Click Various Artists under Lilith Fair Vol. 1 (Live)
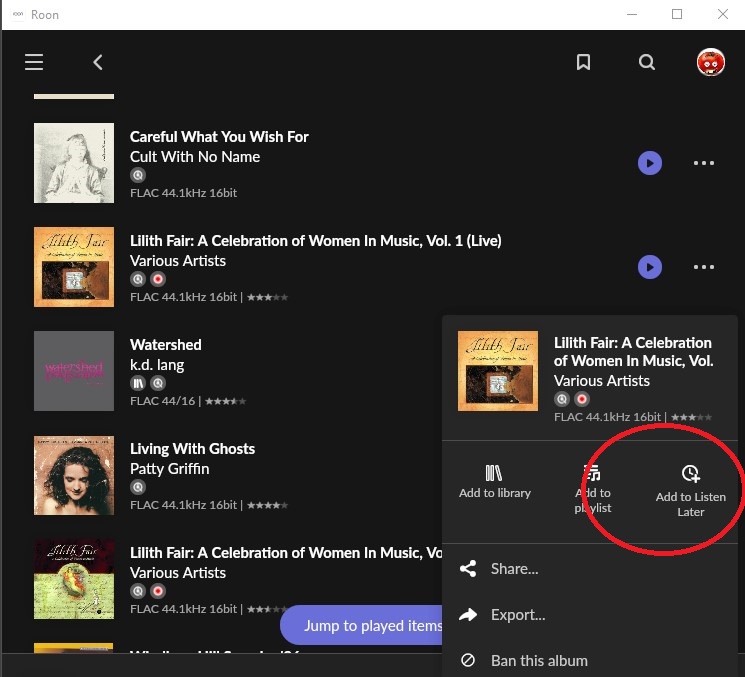This screenshot has height=677, width=745. tap(178, 261)
